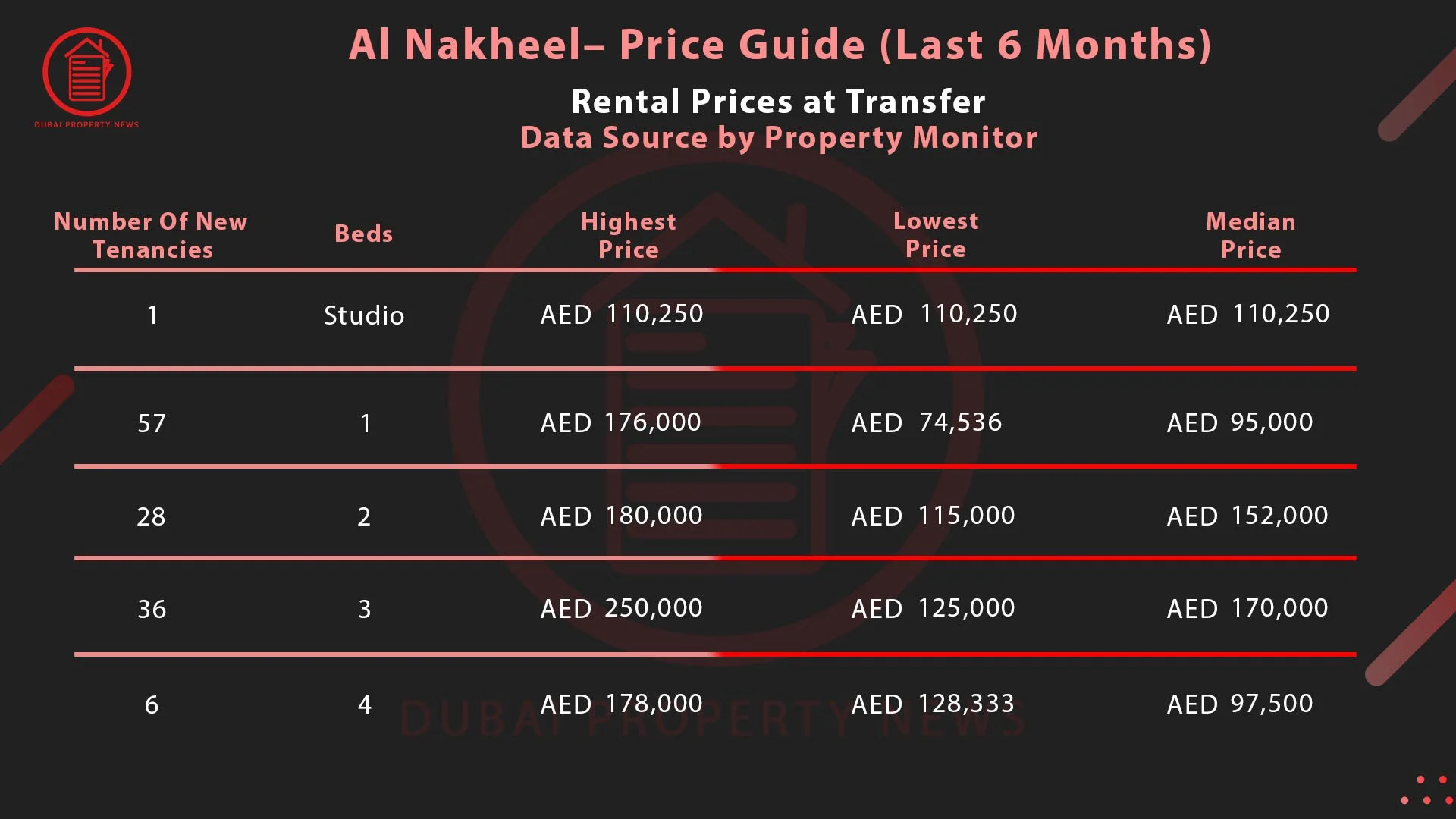This screenshot has height=819, width=1456.
Task: Select the 'Beds' column header
Action: [x=364, y=234]
